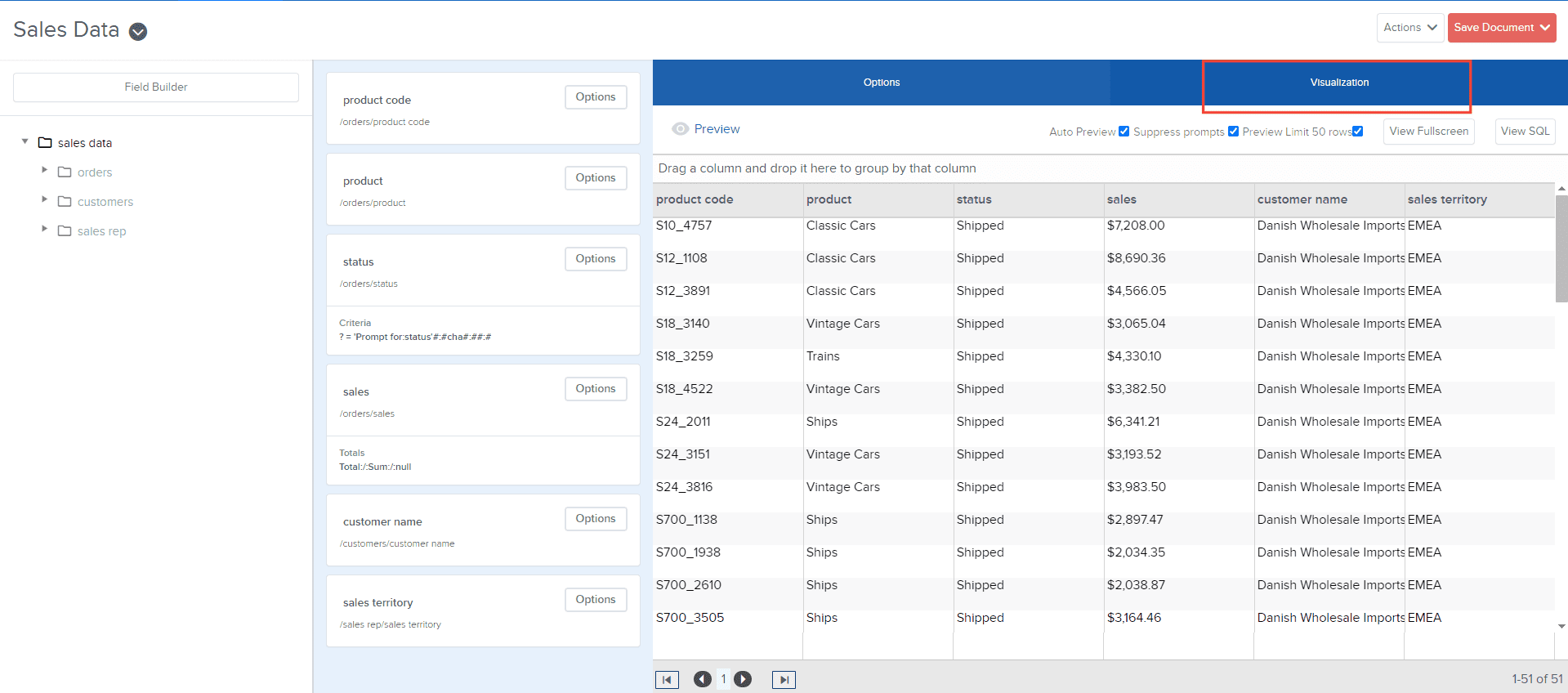Image resolution: width=1568 pixels, height=693 pixels.
Task: Expand the sales rep folder arrow
Action: coord(45,229)
